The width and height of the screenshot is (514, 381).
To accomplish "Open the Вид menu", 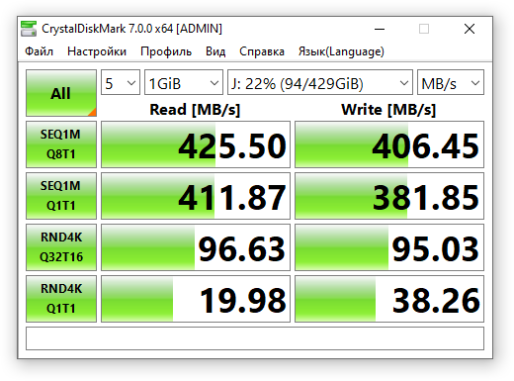I will (215, 52).
